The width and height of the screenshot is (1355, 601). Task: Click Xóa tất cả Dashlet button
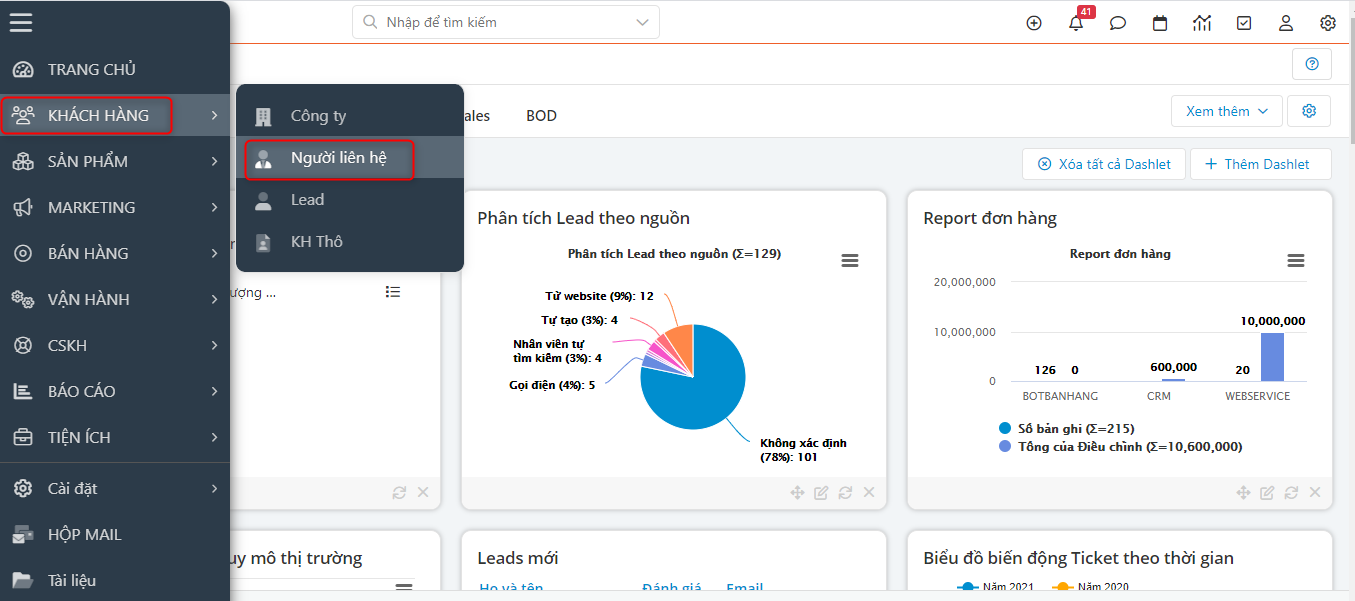1104,164
